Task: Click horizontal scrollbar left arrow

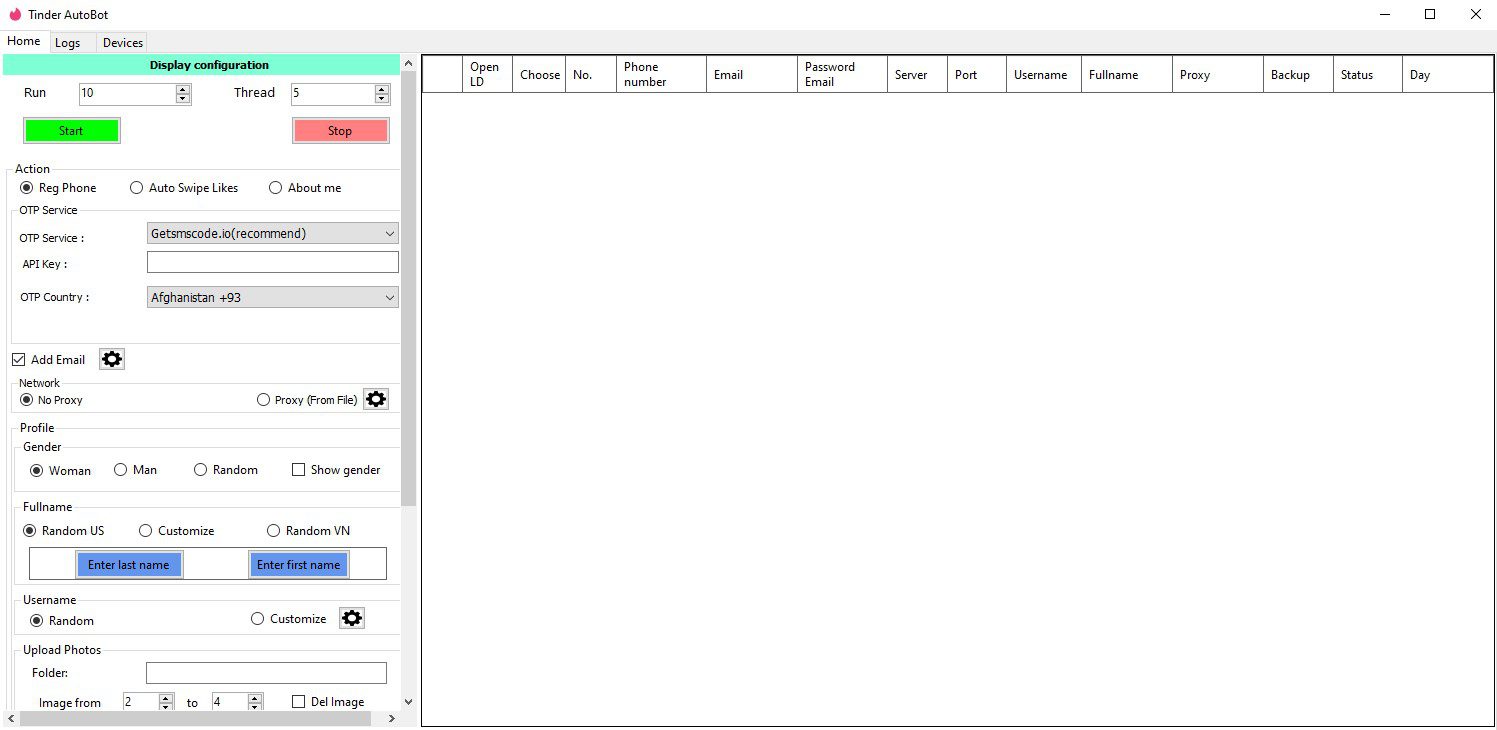Action: click(x=11, y=719)
